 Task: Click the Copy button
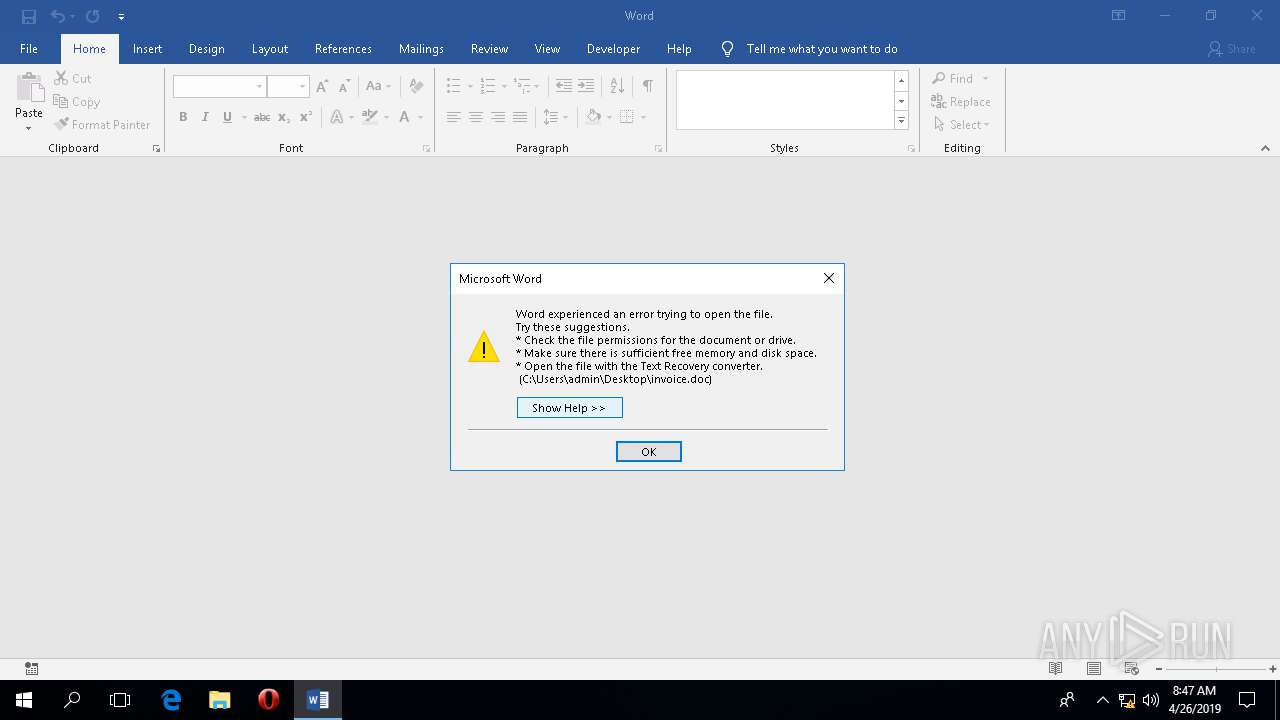point(77,101)
